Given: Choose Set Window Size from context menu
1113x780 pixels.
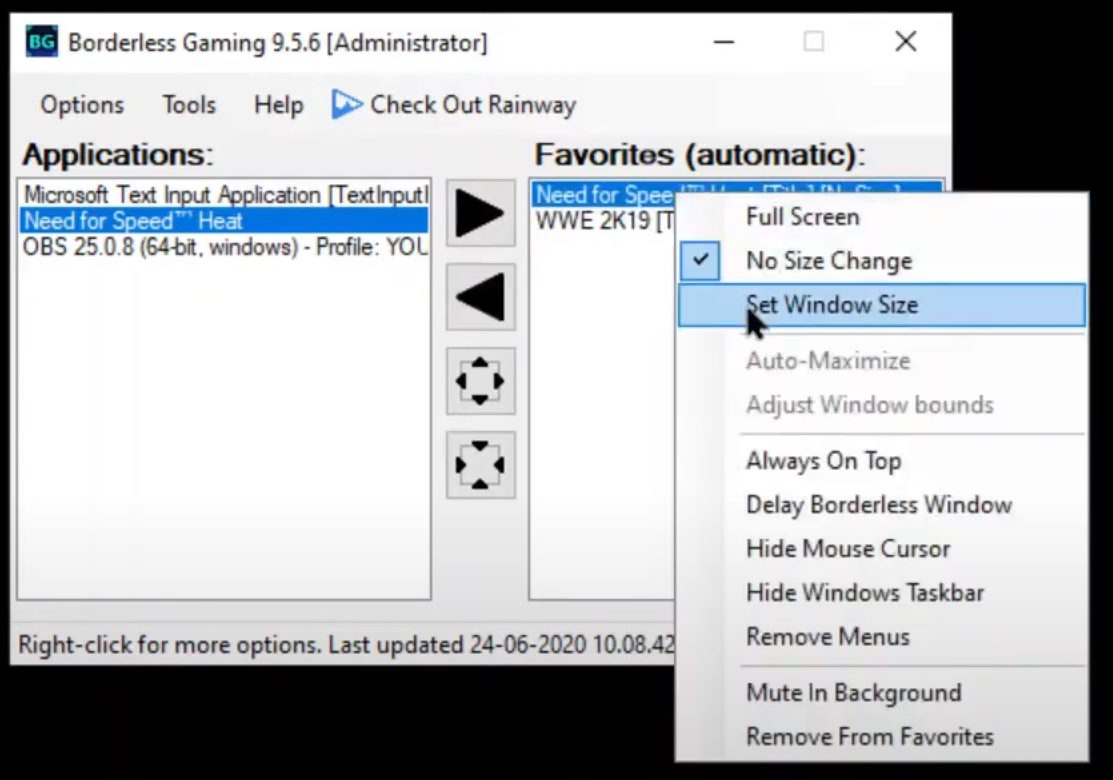Looking at the screenshot, I should pos(831,305).
